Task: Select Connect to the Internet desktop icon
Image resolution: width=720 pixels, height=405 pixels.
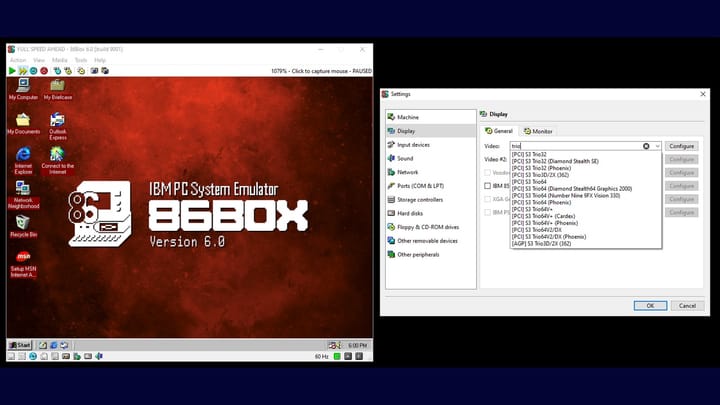Action: pos(58,160)
